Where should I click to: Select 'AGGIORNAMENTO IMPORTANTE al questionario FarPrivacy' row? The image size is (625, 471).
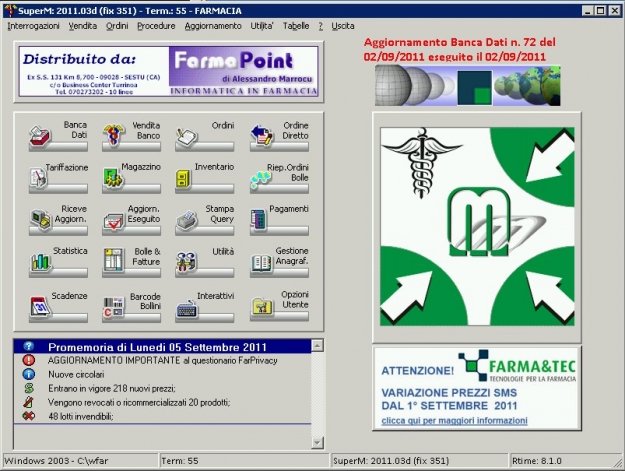coord(163,360)
